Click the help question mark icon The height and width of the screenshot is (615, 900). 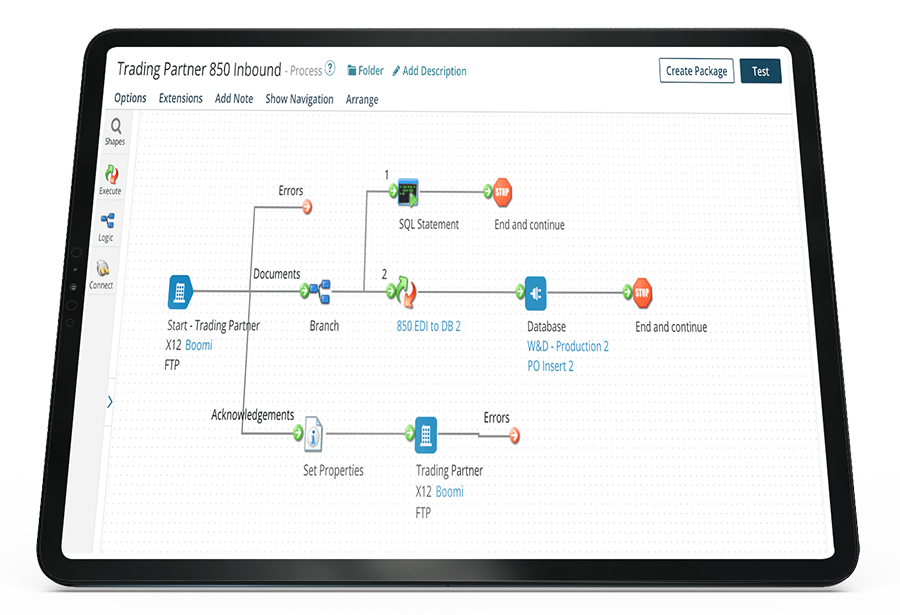(330, 69)
